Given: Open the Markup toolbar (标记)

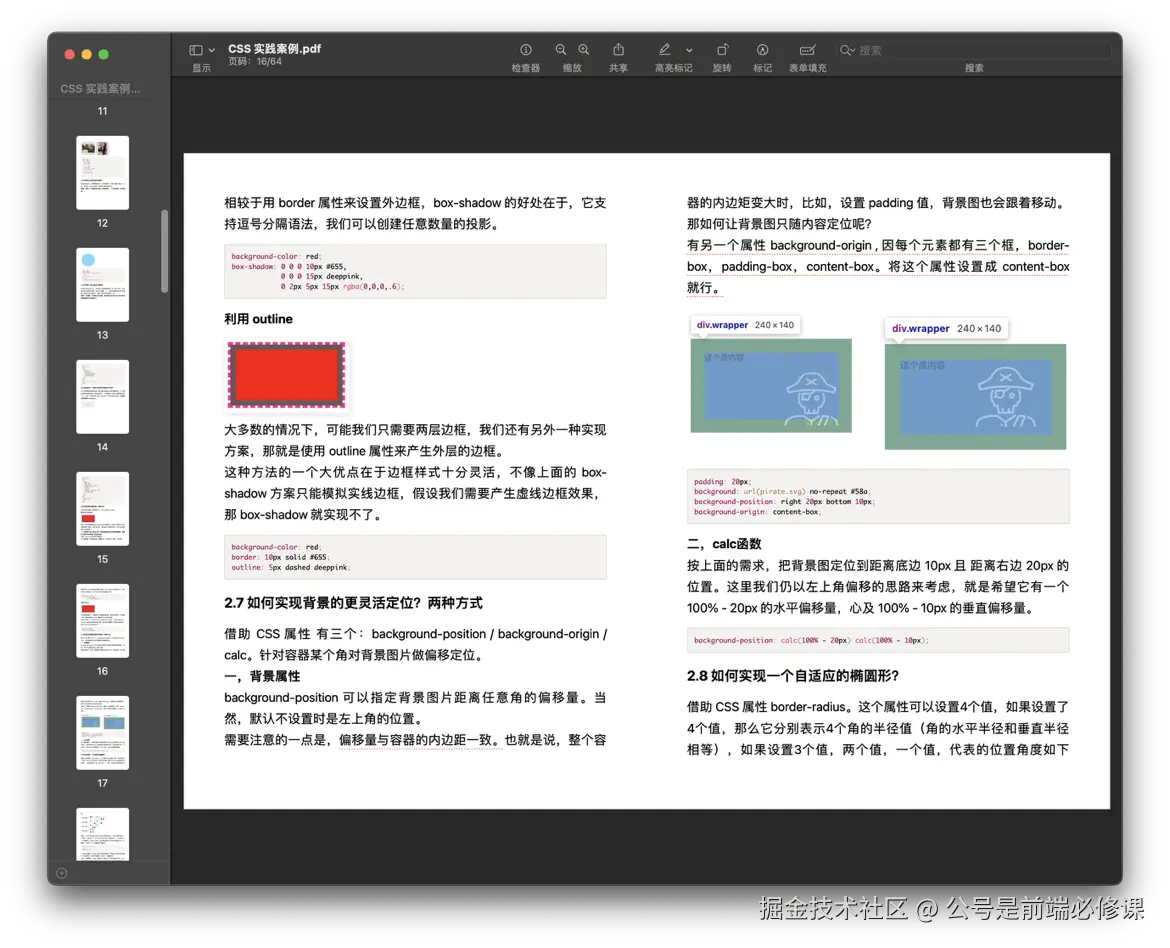Looking at the screenshot, I should (763, 49).
